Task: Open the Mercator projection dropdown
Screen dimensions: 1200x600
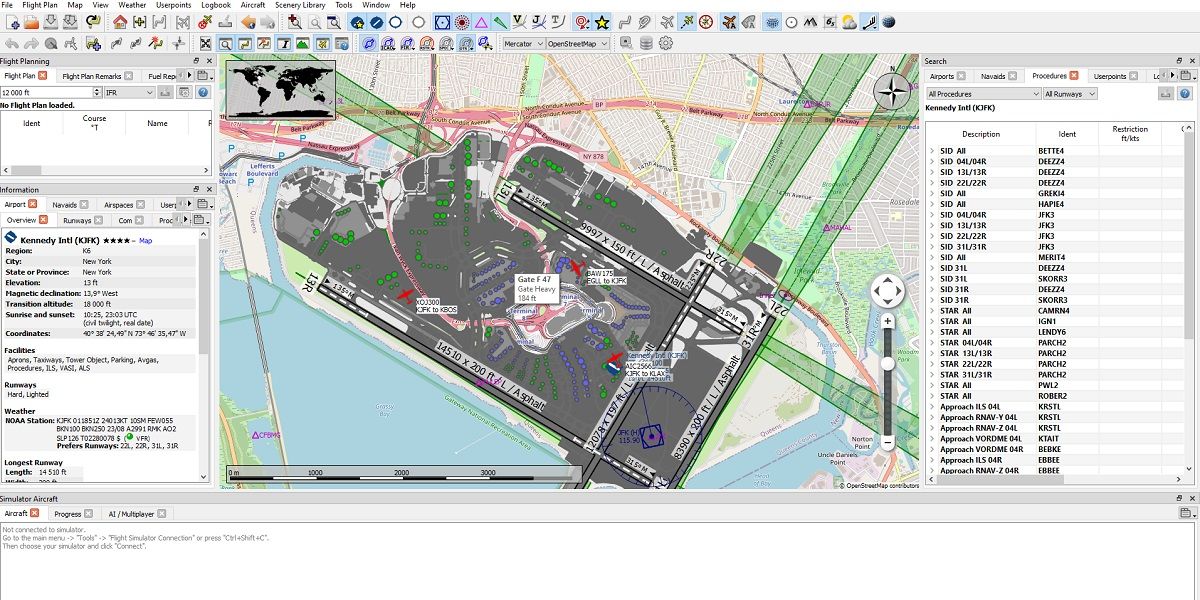Action: [523, 44]
